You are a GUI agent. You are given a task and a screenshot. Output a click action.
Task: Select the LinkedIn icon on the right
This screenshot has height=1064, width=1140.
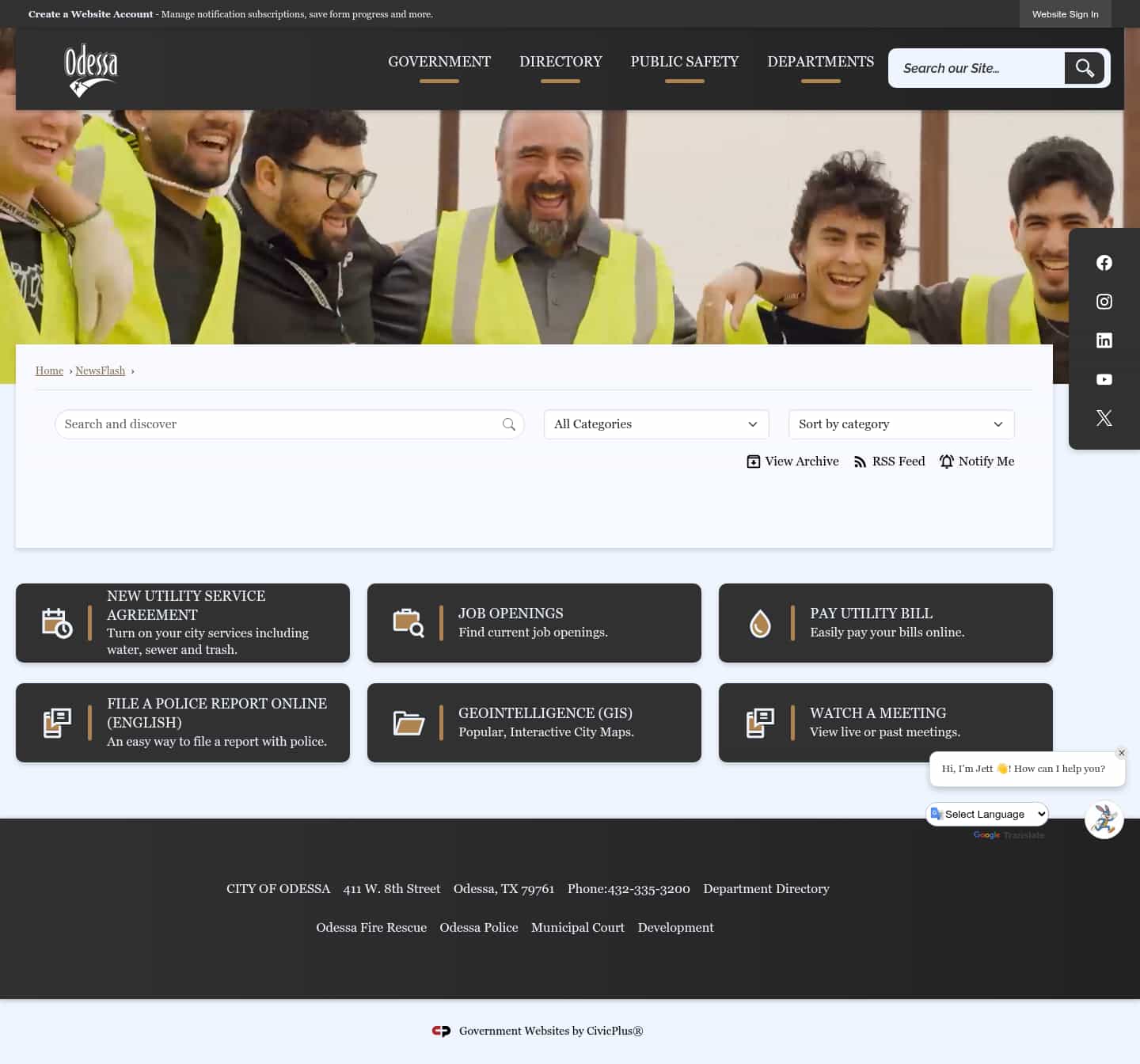(x=1104, y=340)
